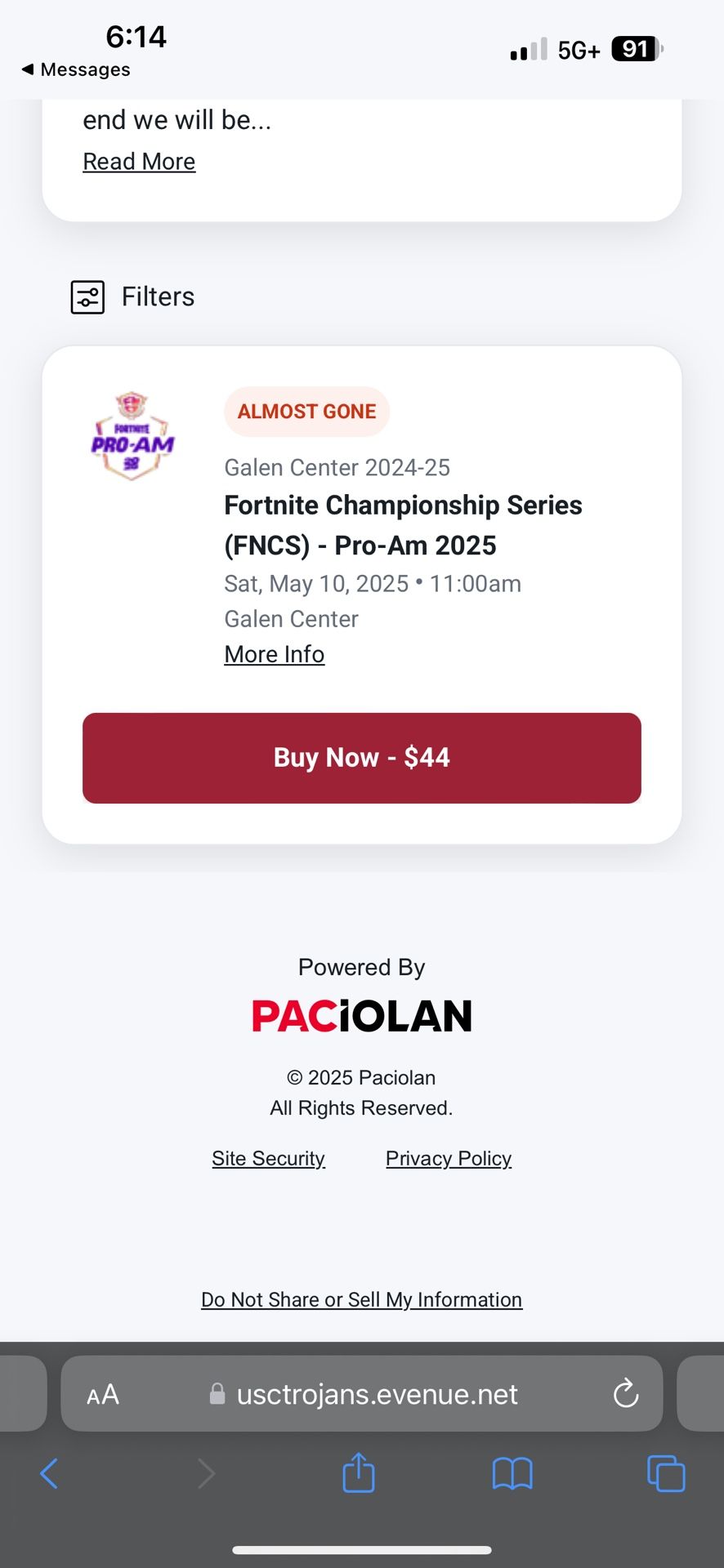
Task: Open the AA reader options menu
Action: [x=103, y=1394]
